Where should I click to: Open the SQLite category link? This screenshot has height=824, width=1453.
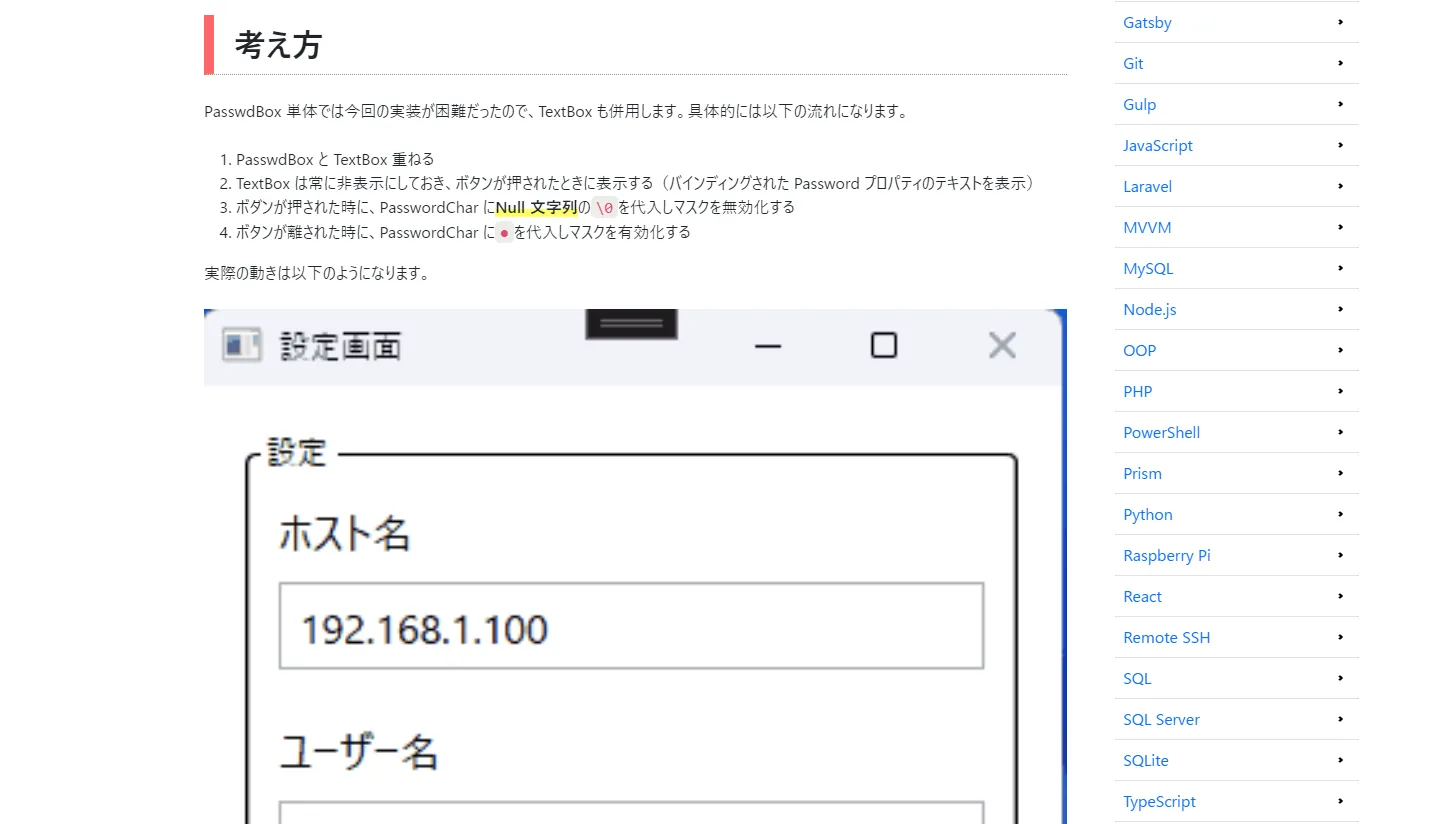pyautogui.click(x=1146, y=760)
